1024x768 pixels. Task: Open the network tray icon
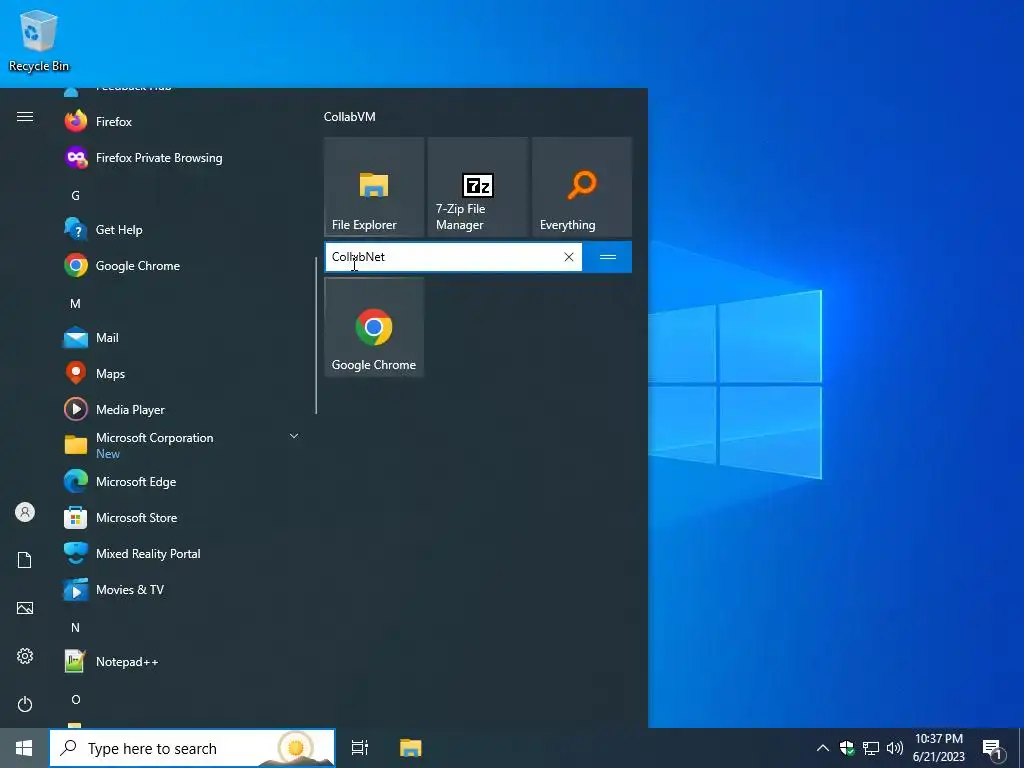coord(871,748)
